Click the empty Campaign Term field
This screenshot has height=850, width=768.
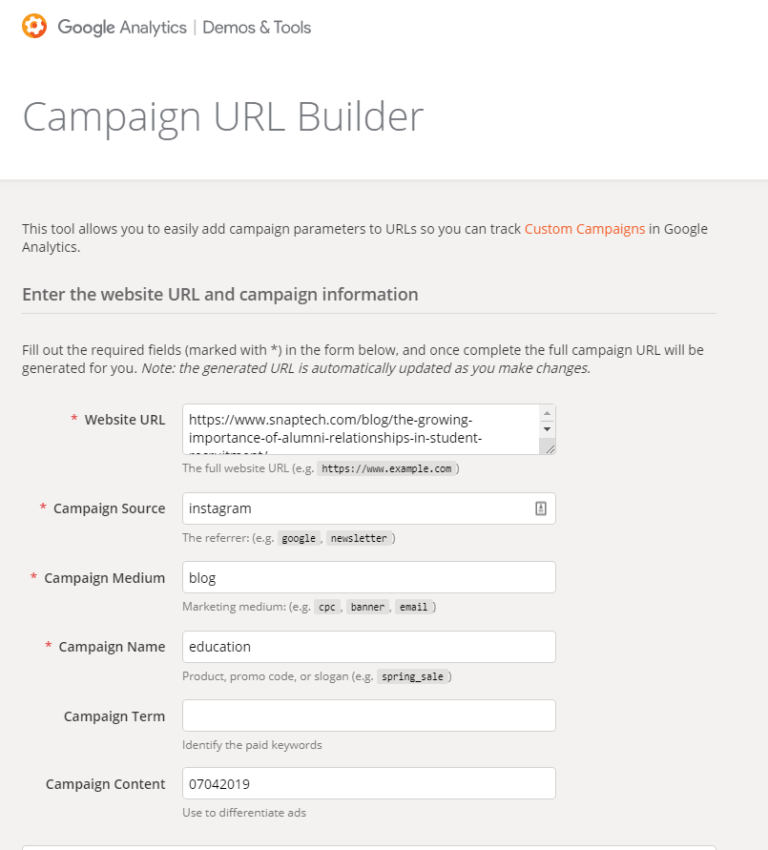click(x=368, y=715)
